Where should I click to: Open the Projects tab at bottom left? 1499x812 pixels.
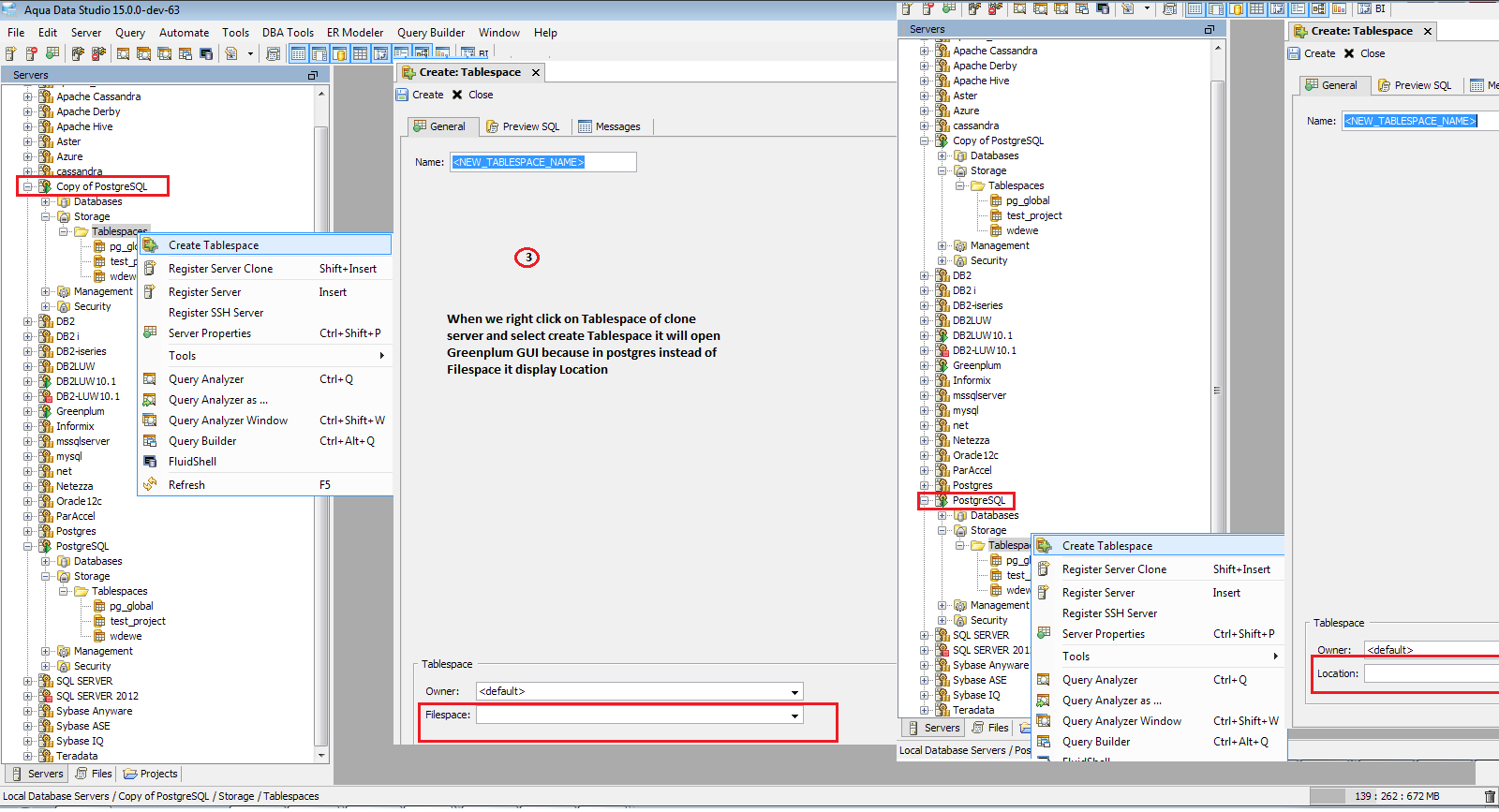151,775
